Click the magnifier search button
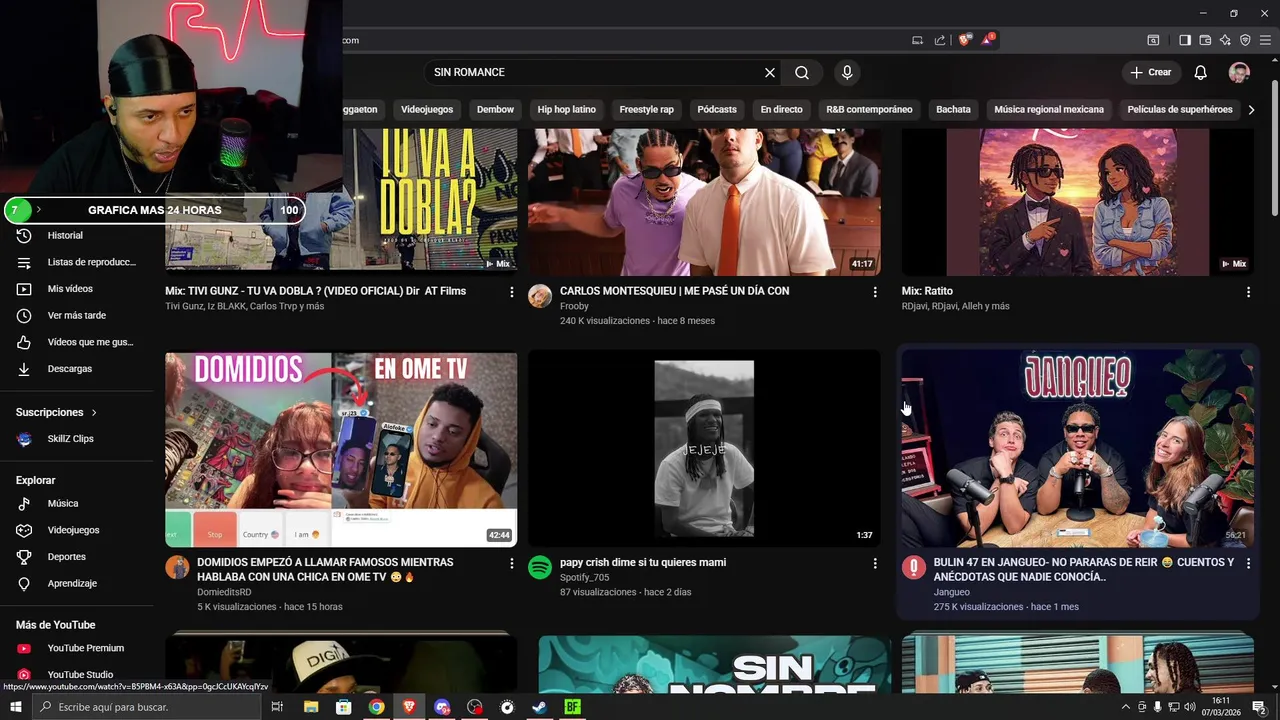Image resolution: width=1280 pixels, height=720 pixels. (802, 73)
